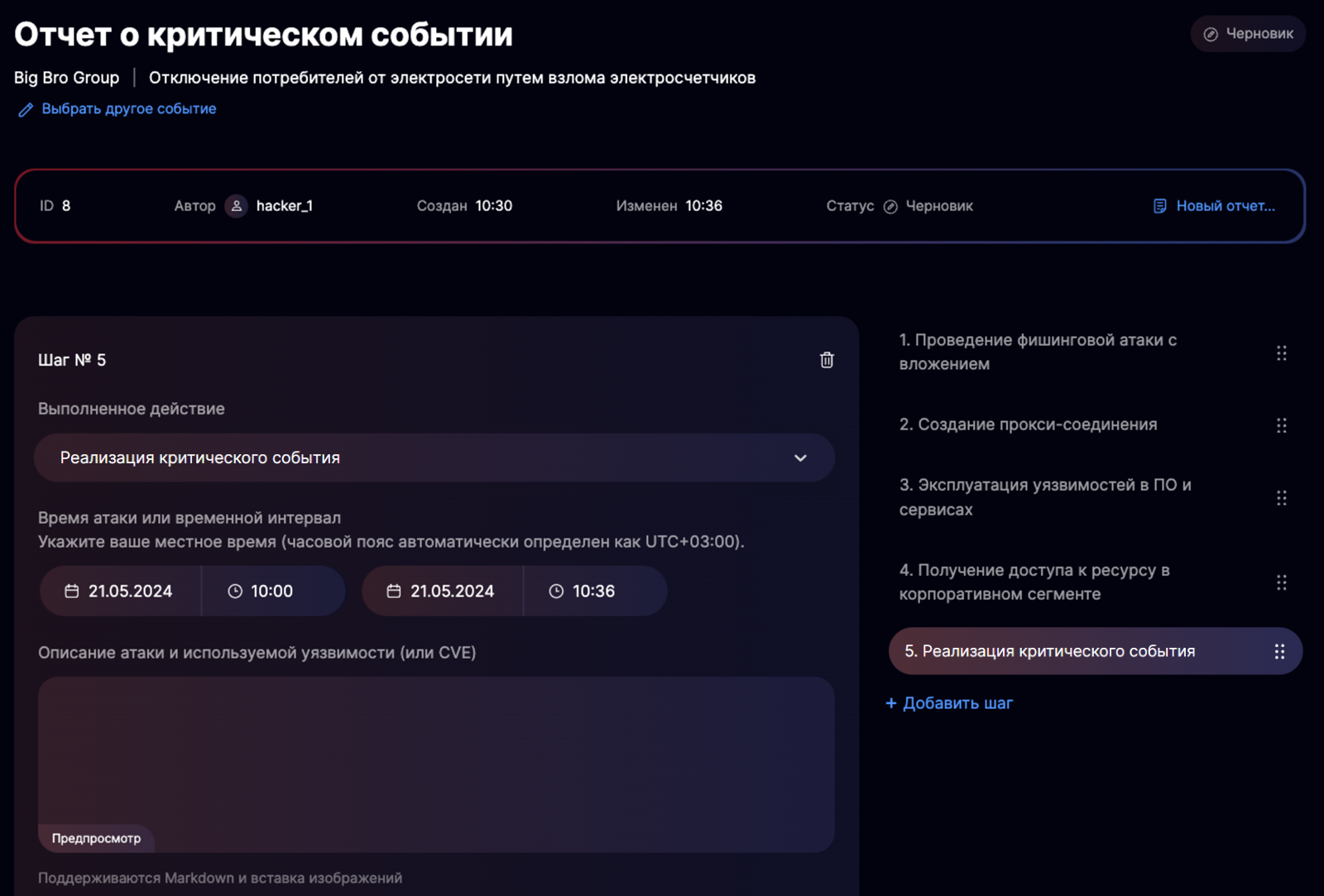Open the start date picker 21.05.2024
Image resolution: width=1324 pixels, height=896 pixels.
120,592
